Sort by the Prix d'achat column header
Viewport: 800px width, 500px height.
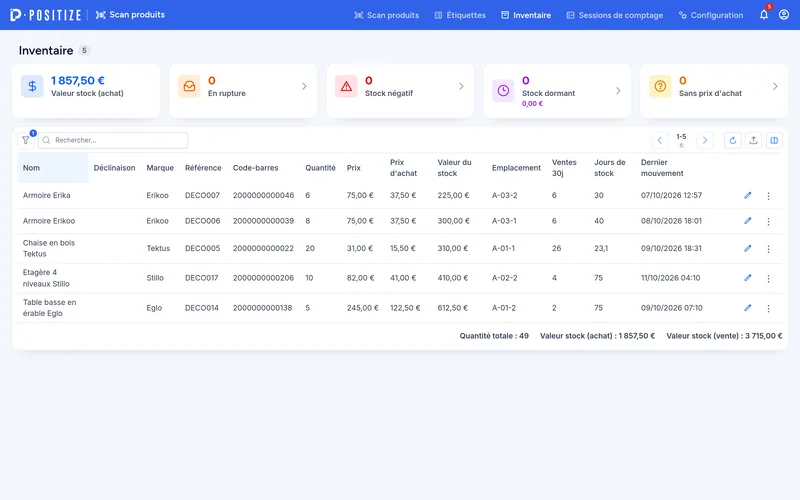coord(404,168)
